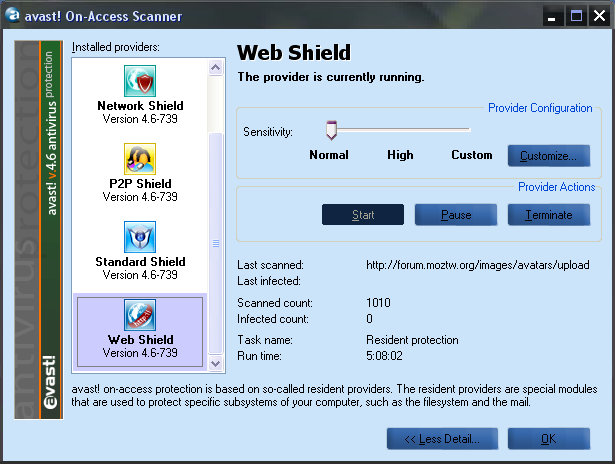Close the avast! On-Access Scanner window
This screenshot has height=464, width=615.
[600, 16]
